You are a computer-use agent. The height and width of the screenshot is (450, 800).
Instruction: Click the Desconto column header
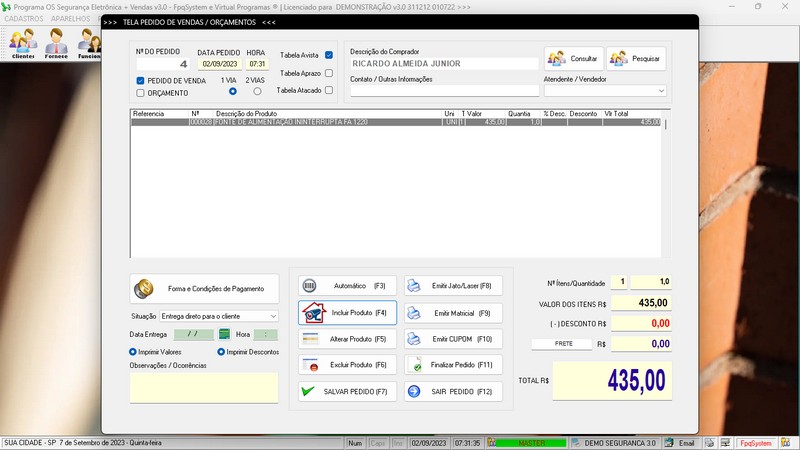(x=585, y=114)
